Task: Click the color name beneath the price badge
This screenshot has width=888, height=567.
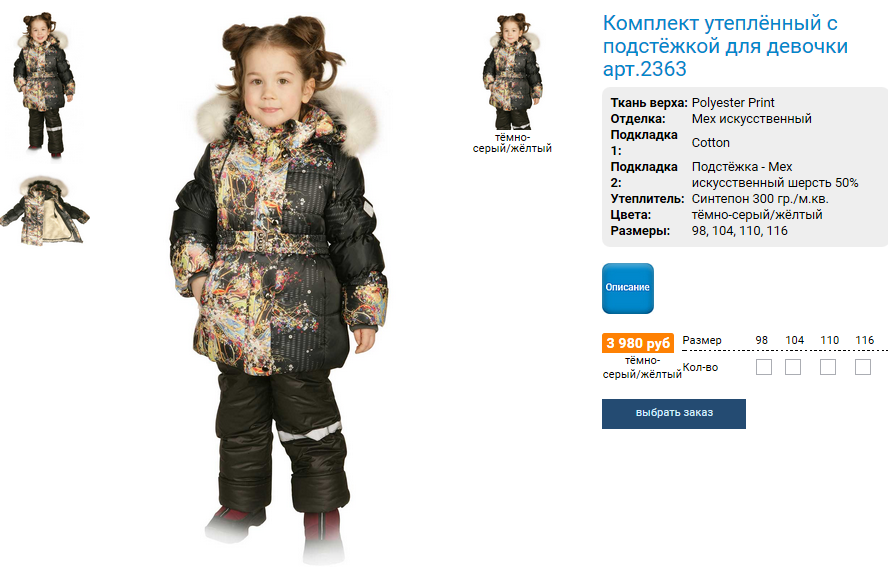Action: 642,367
